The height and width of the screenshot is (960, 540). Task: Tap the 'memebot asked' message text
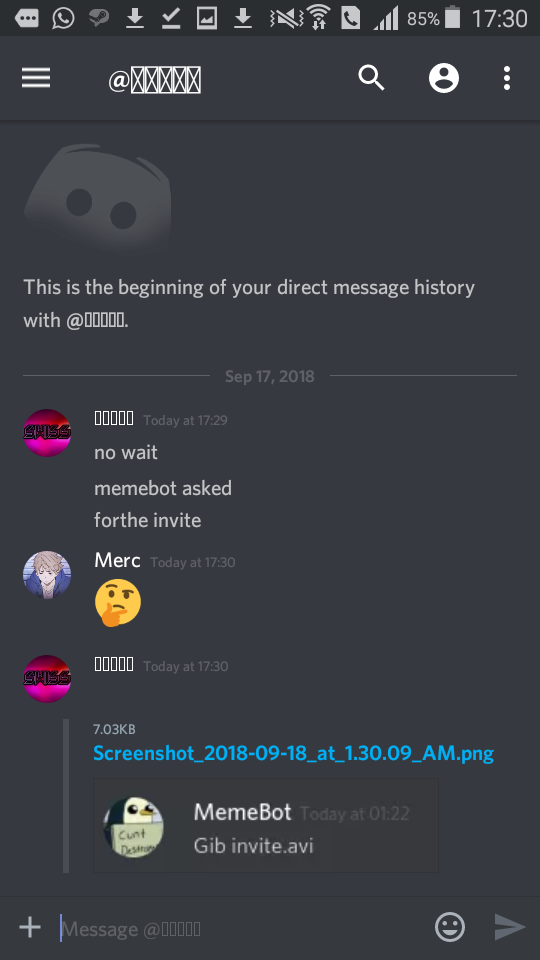click(163, 488)
